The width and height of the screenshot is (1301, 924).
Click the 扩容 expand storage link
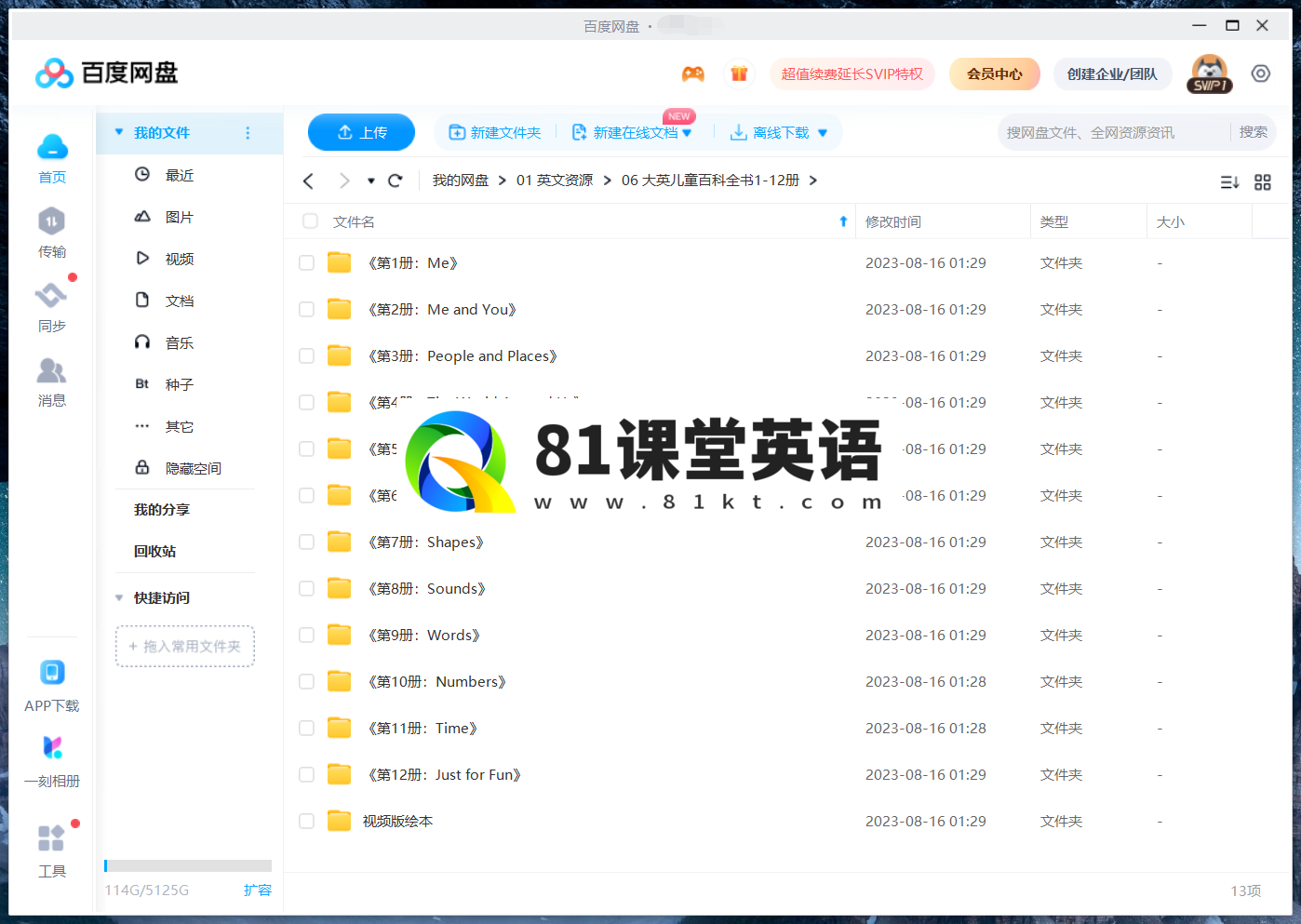[258, 890]
